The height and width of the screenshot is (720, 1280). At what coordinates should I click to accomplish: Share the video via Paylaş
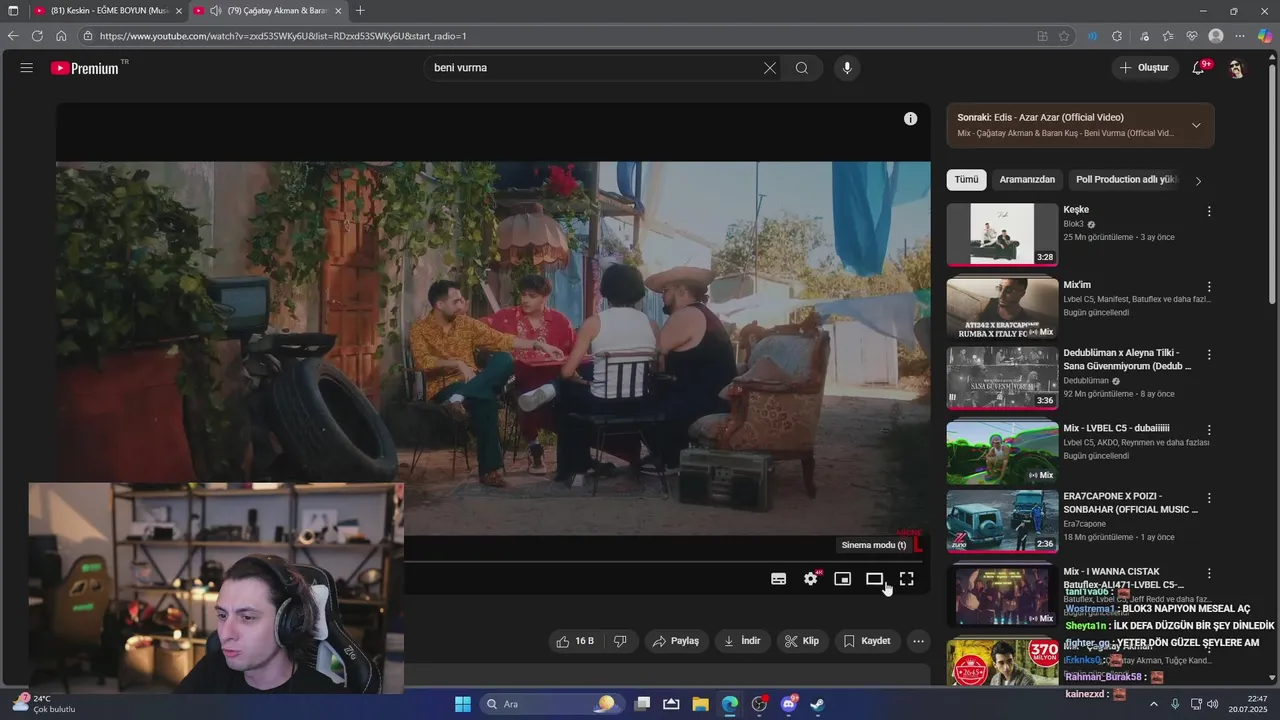[x=675, y=641]
